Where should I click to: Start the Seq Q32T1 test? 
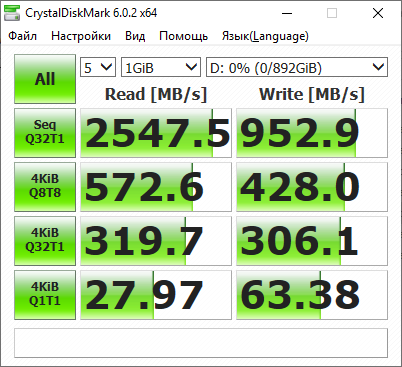coord(45,133)
